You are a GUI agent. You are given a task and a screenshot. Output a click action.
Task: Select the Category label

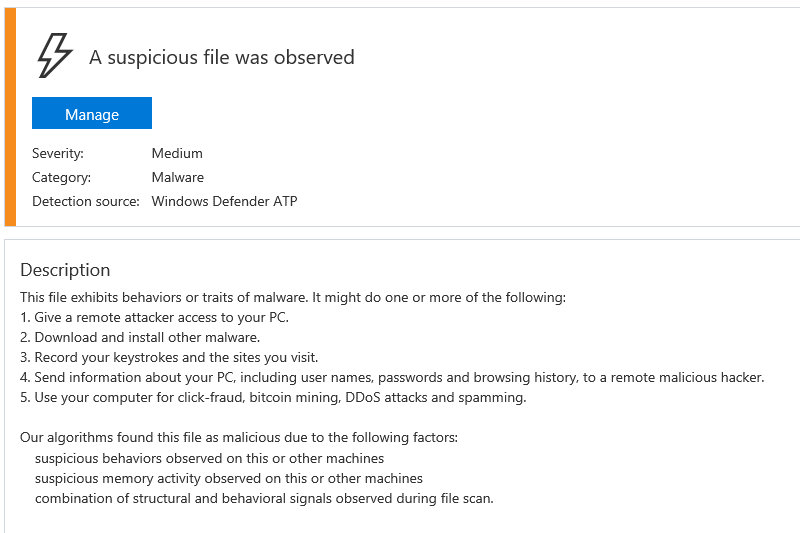61,177
